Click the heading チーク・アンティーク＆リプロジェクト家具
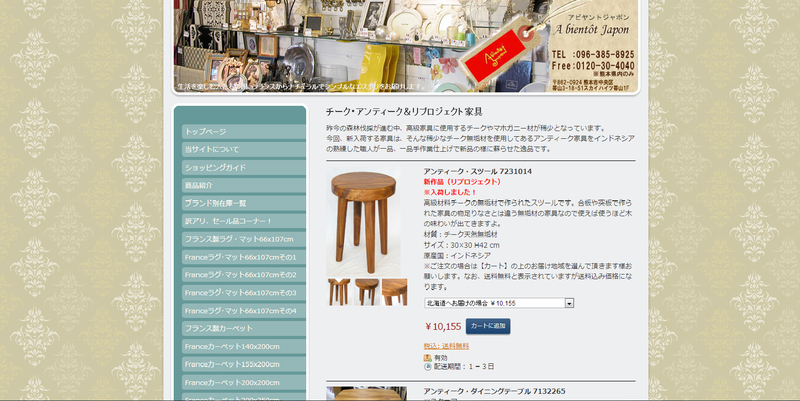 (404, 112)
